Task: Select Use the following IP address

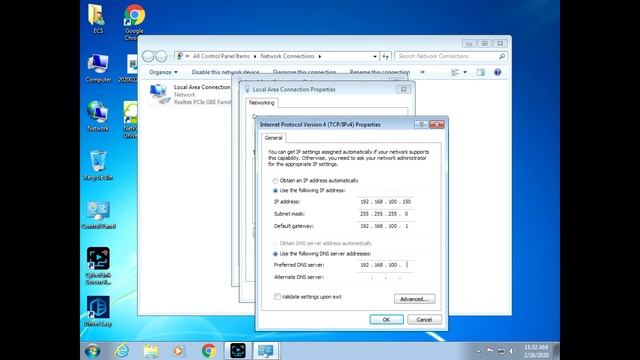Action: pos(275,191)
